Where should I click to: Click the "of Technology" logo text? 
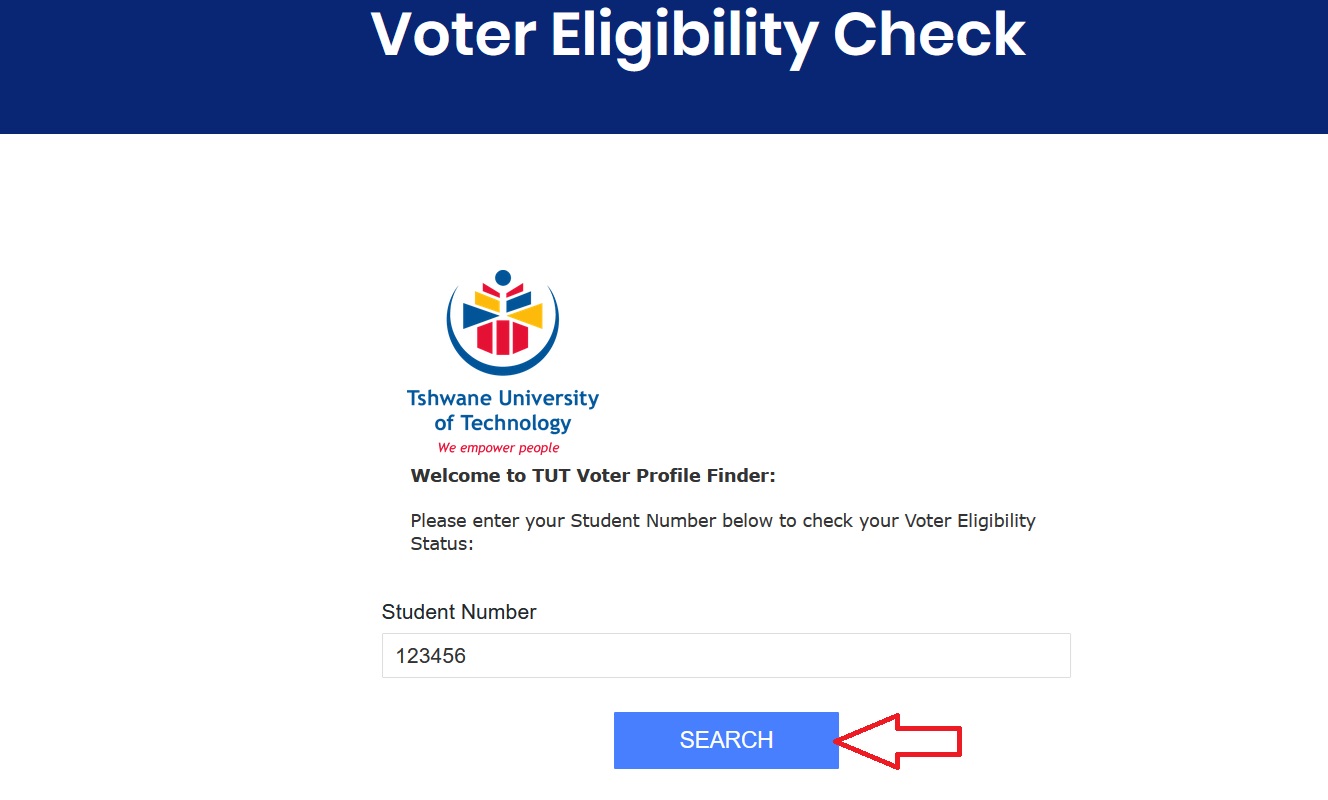[502, 423]
